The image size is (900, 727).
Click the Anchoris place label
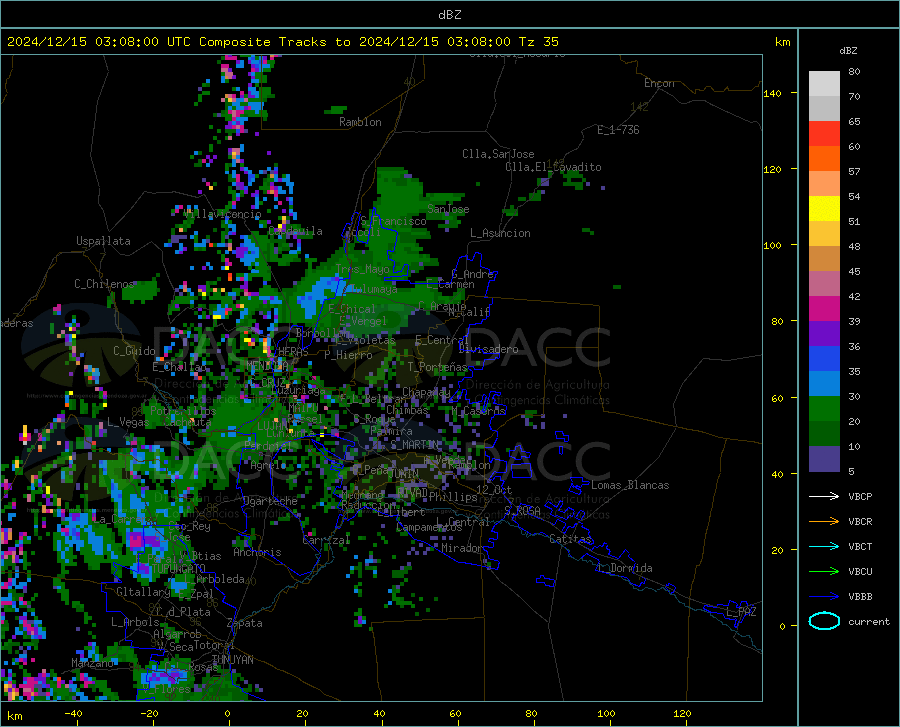(257, 553)
